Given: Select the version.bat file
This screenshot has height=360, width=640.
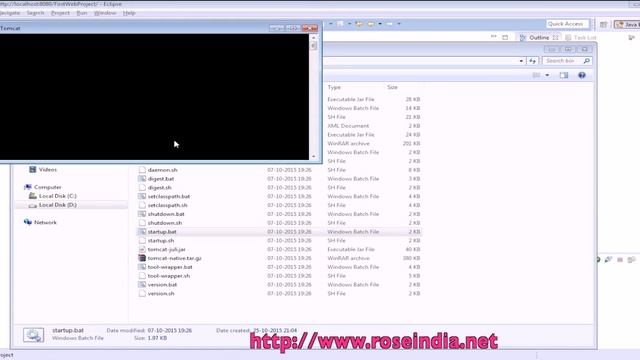Looking at the screenshot, I should click(x=162, y=285).
